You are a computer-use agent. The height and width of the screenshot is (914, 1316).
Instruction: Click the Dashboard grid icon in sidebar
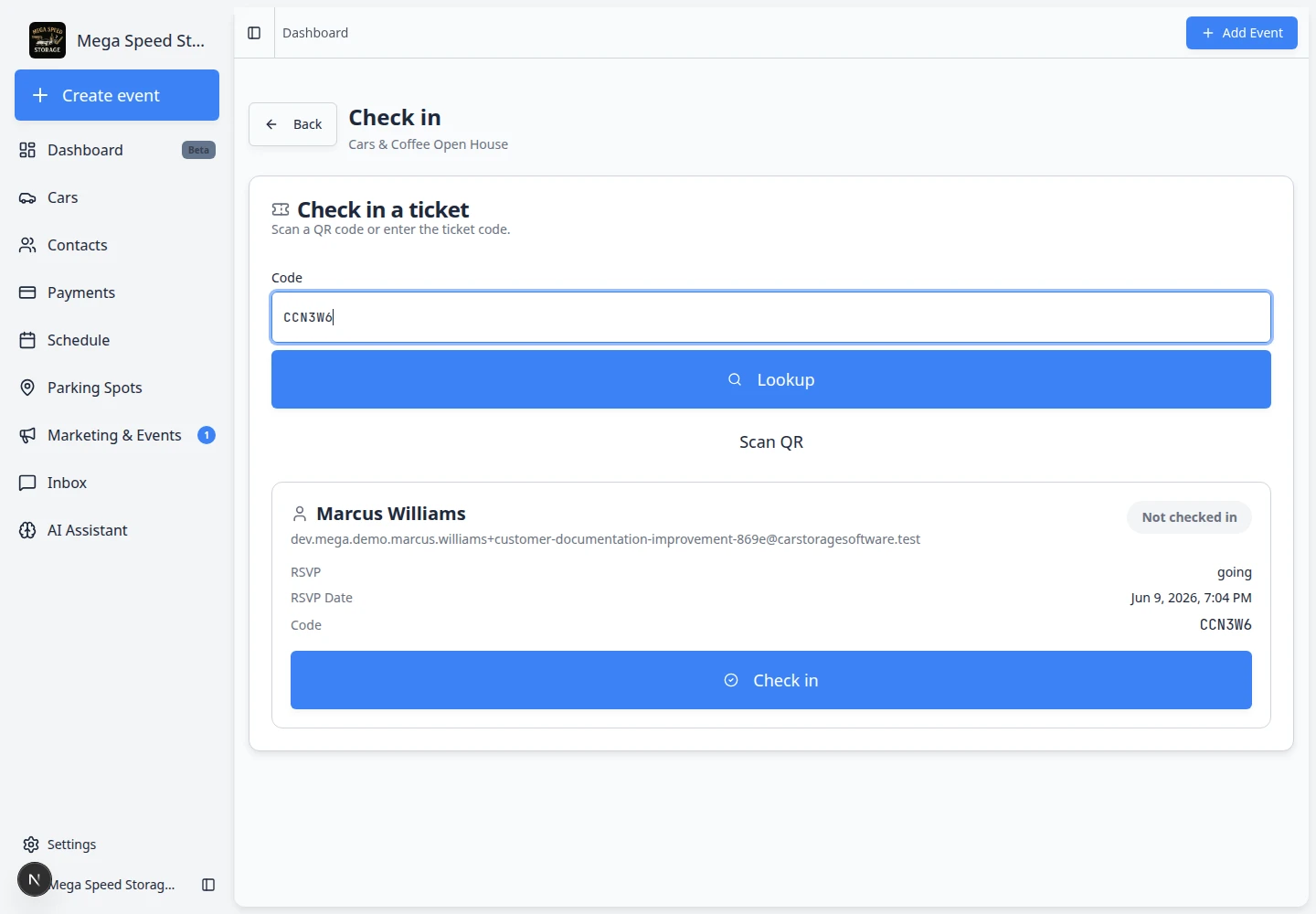(27, 150)
